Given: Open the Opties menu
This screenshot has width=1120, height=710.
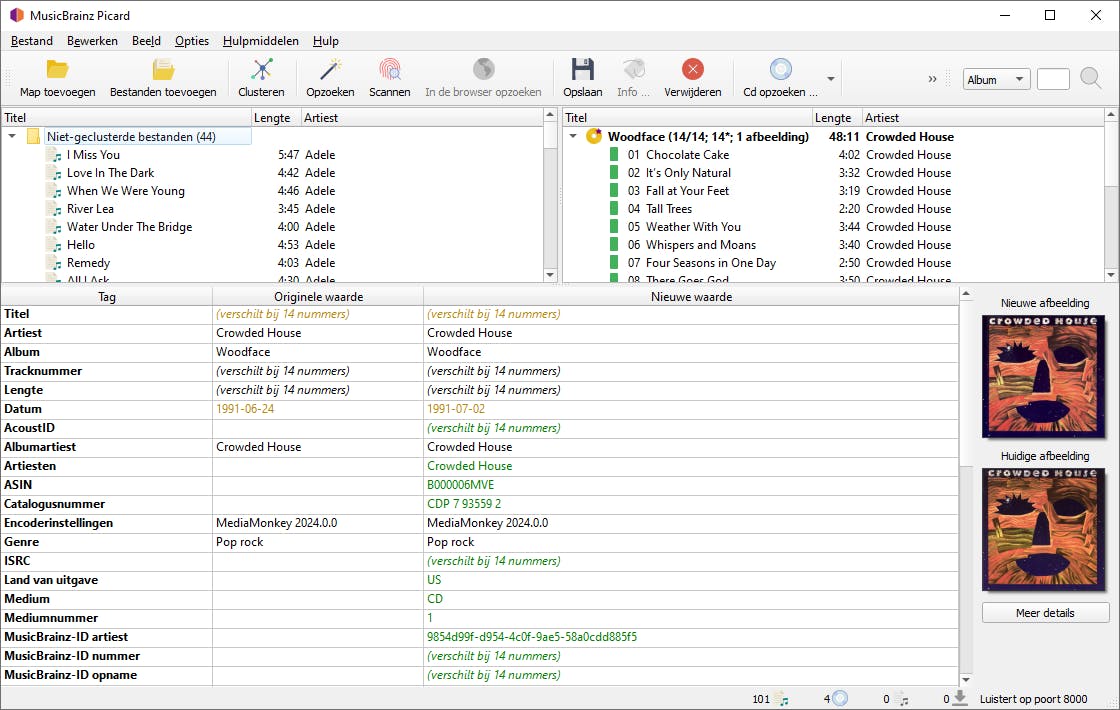Looking at the screenshot, I should (x=192, y=41).
